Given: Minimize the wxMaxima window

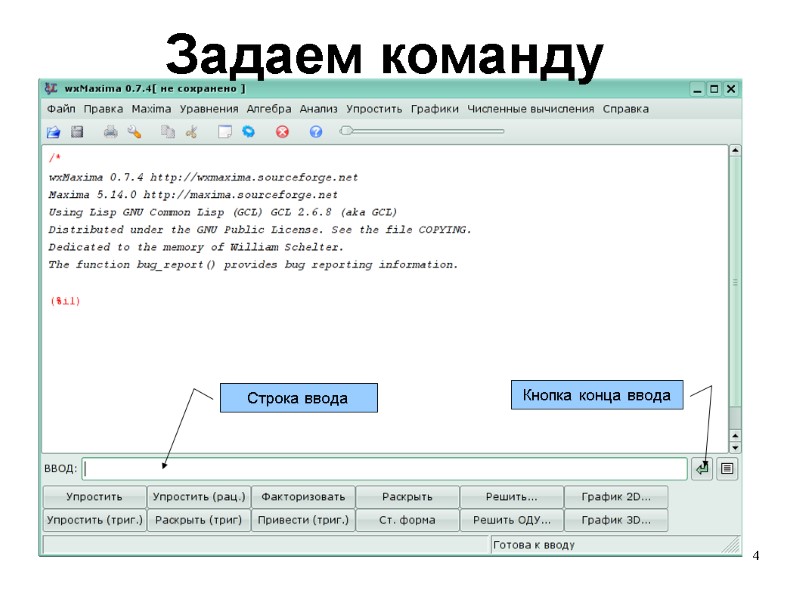Looking at the screenshot, I should 697,89.
